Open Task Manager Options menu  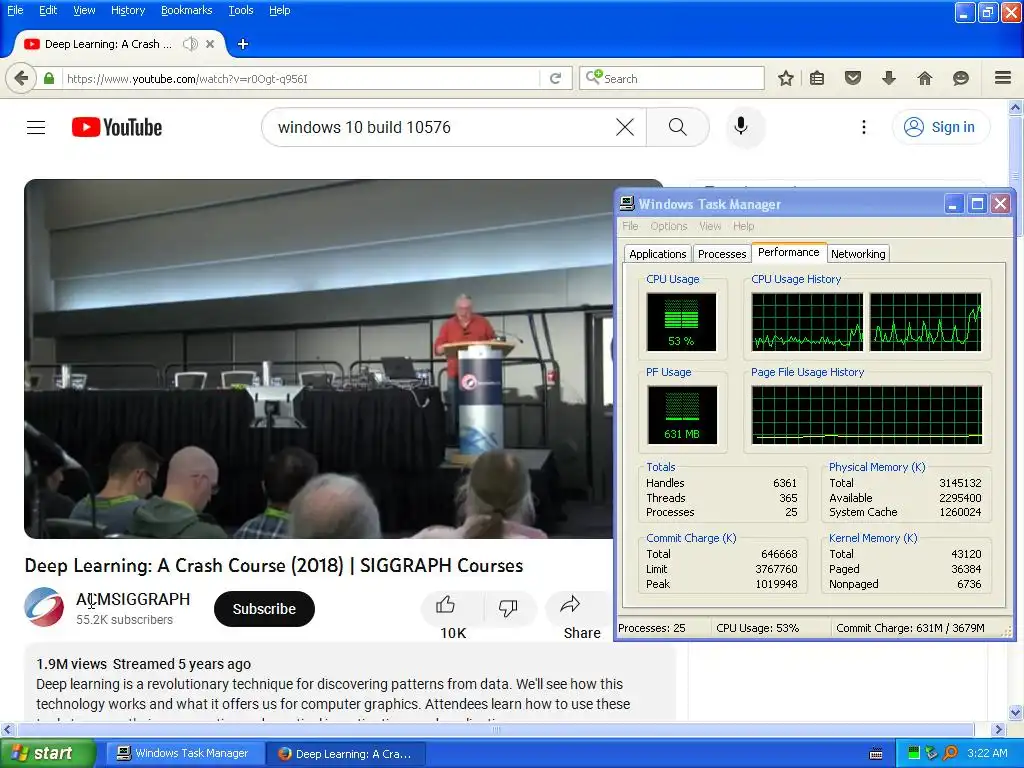point(669,226)
